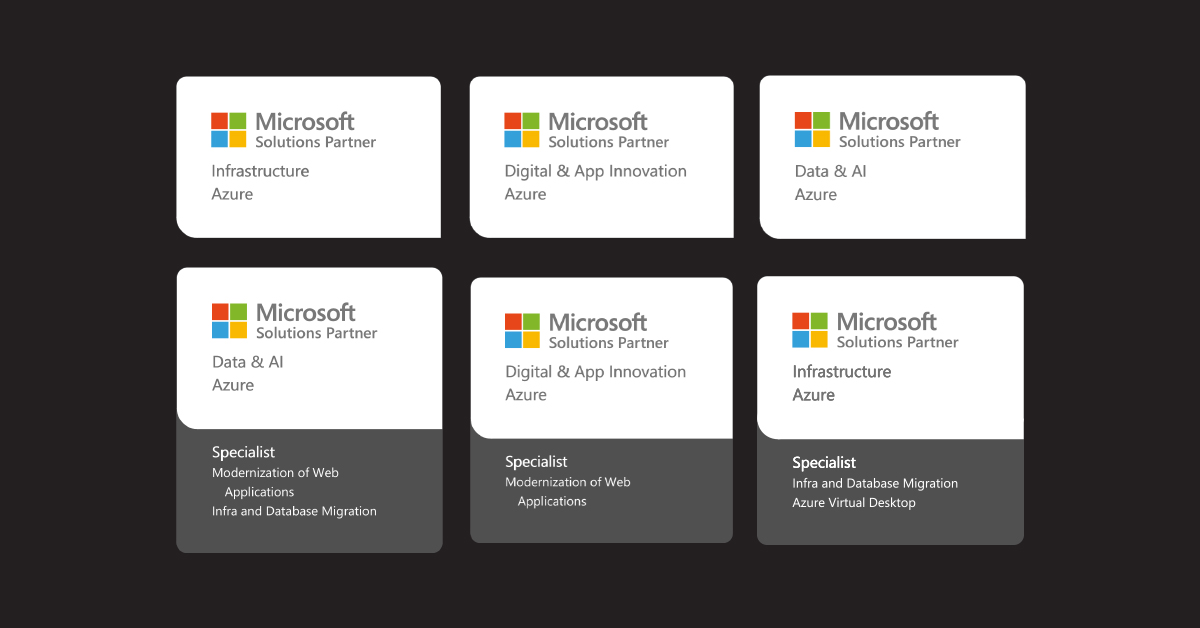
Task: Click the Microsoft logo on the Digital & App Innovation badge without Specialist section
Action: click(521, 130)
